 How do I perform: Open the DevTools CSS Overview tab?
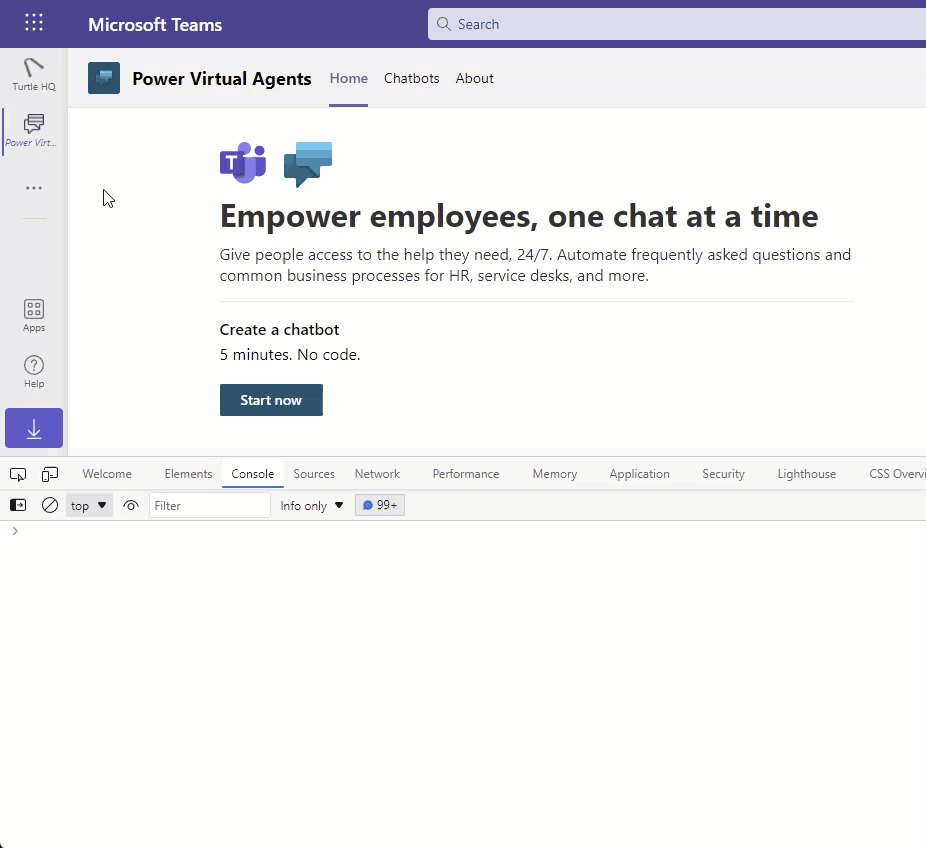(x=896, y=474)
